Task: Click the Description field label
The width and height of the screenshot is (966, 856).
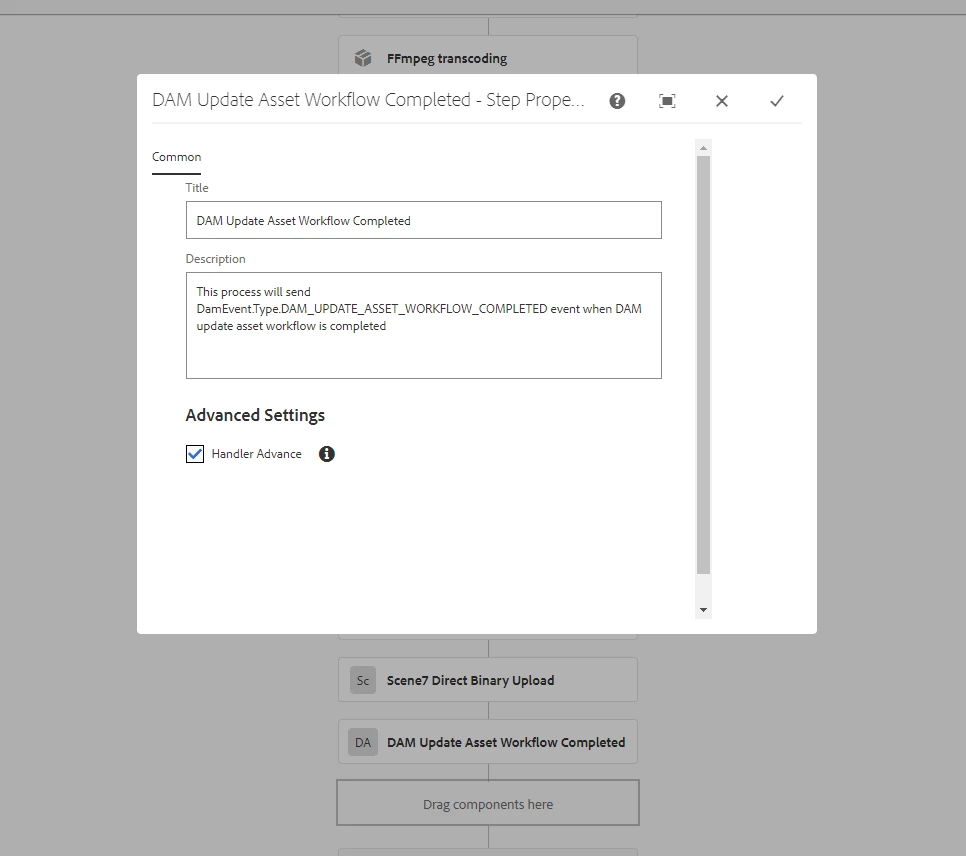Action: click(x=216, y=259)
